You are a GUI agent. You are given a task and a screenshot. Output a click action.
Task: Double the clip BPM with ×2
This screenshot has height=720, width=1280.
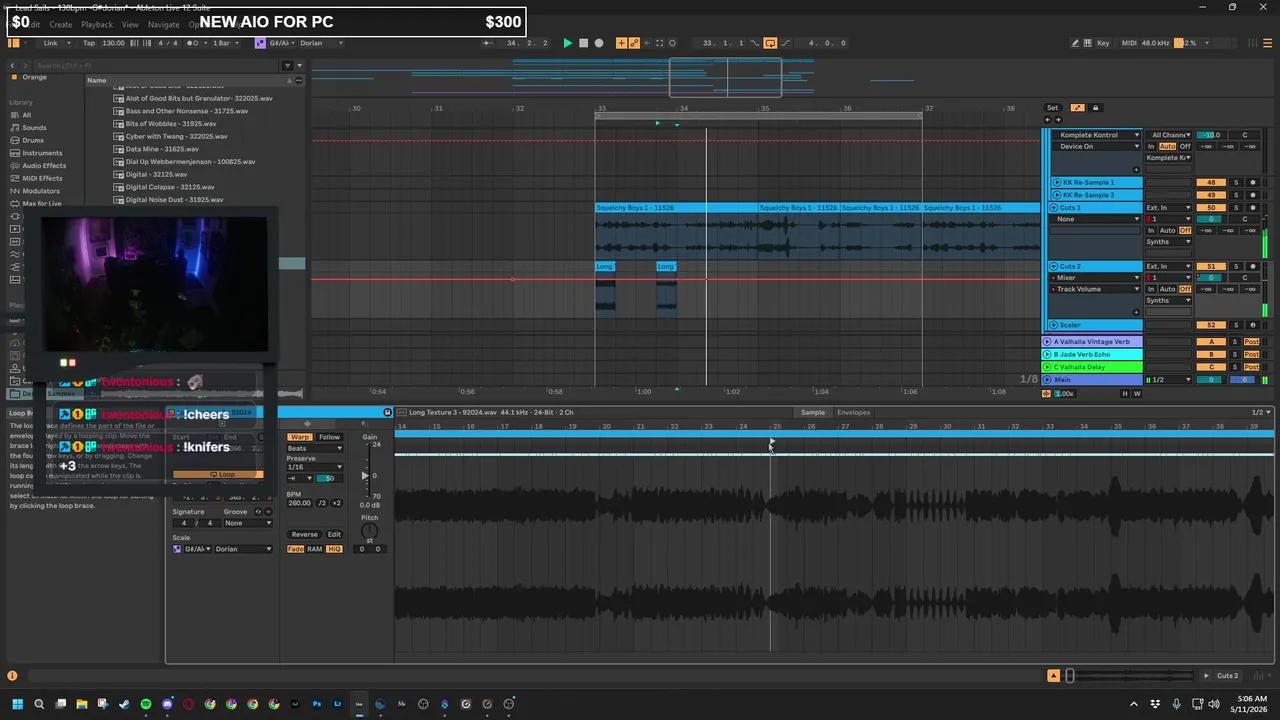click(x=336, y=503)
